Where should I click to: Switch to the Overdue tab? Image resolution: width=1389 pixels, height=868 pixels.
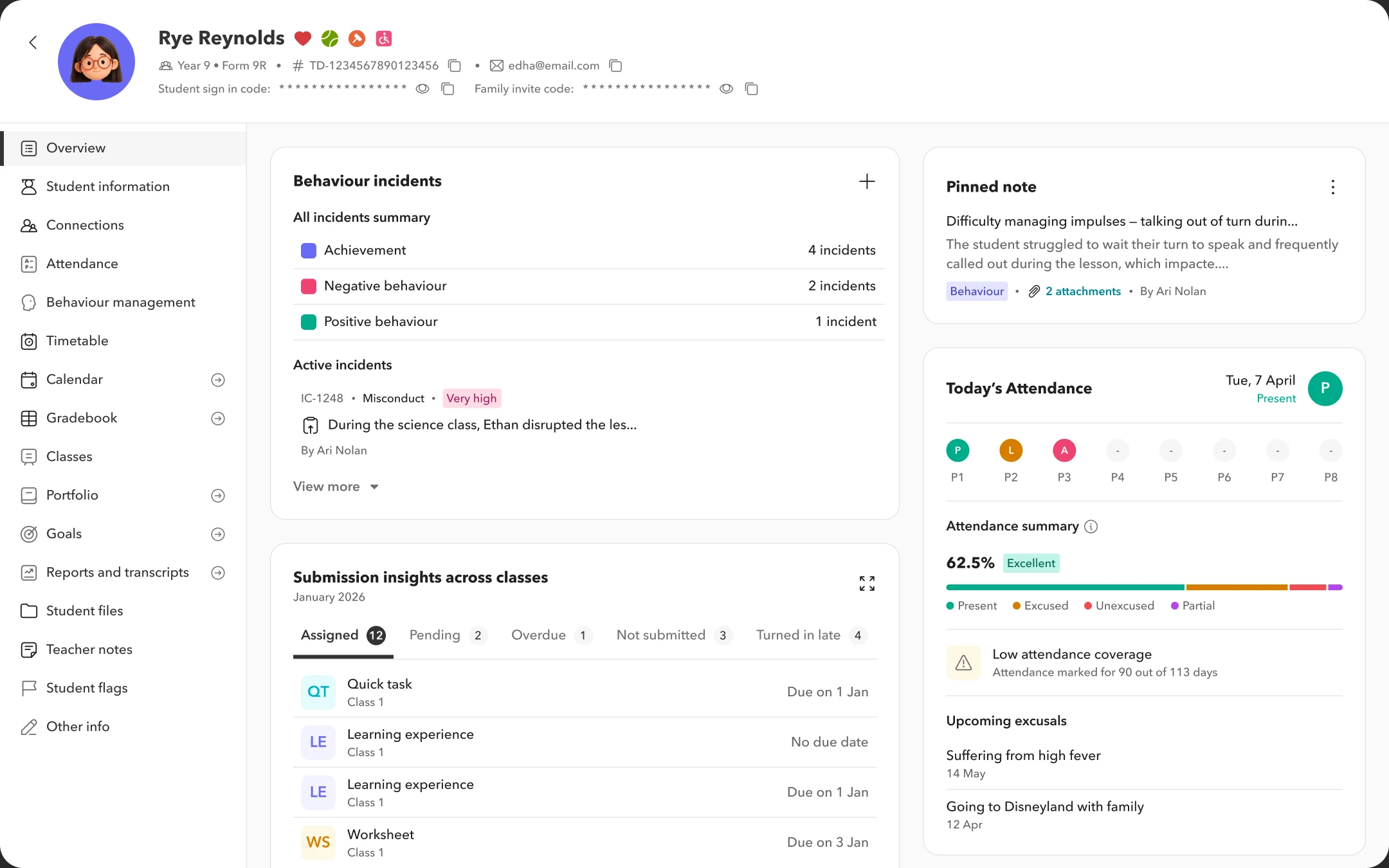[x=551, y=635]
